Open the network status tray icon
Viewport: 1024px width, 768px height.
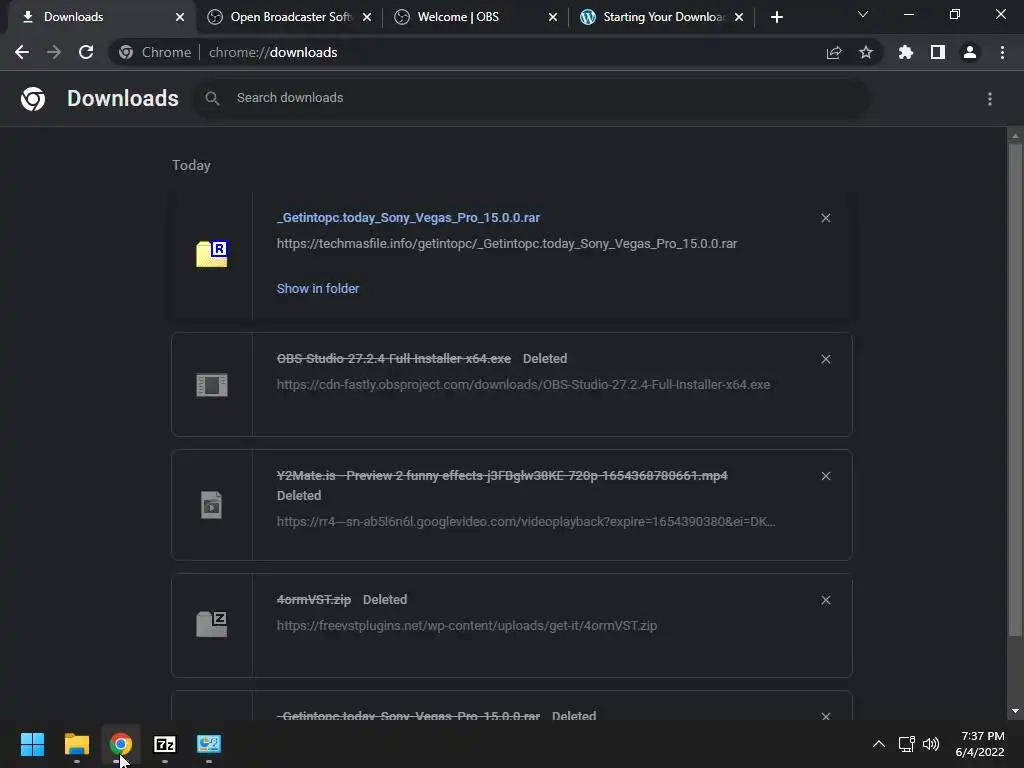pos(906,744)
